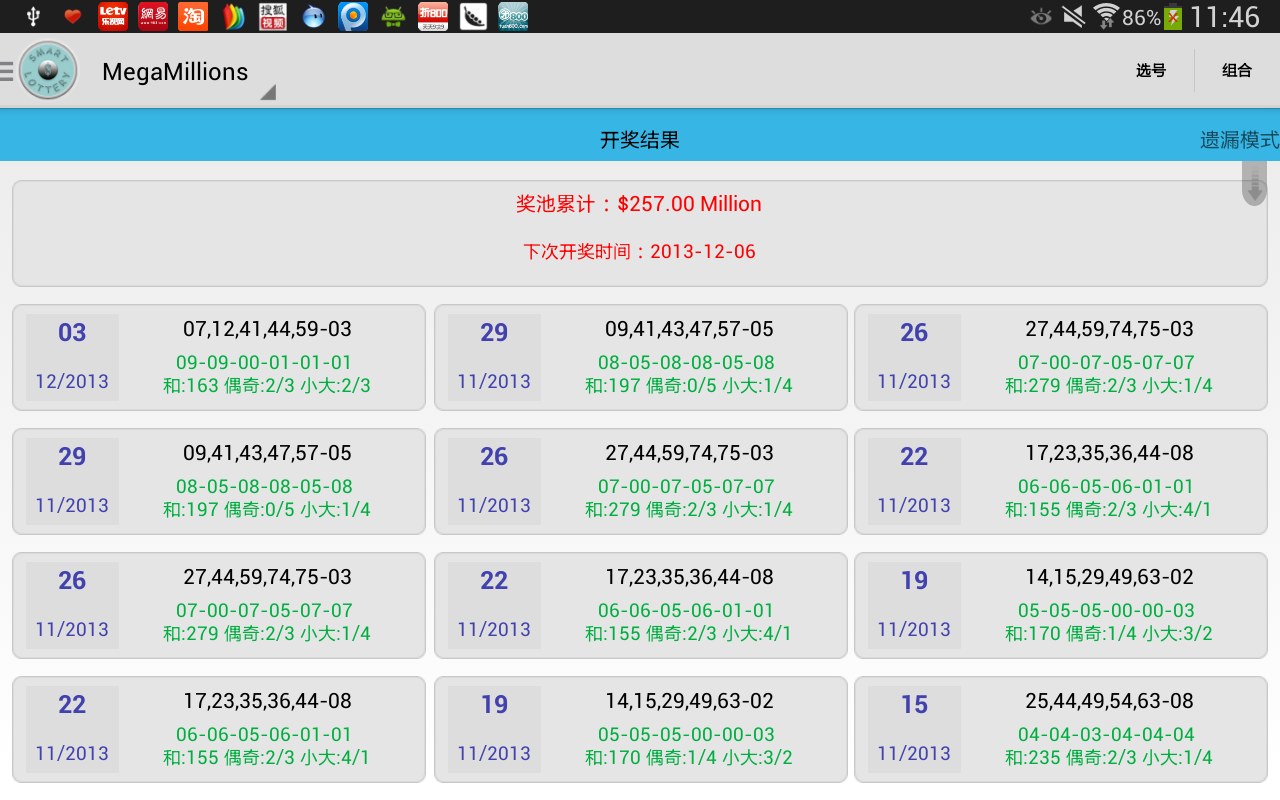
Task: Tap the green Android robot notification icon
Action: tap(393, 16)
